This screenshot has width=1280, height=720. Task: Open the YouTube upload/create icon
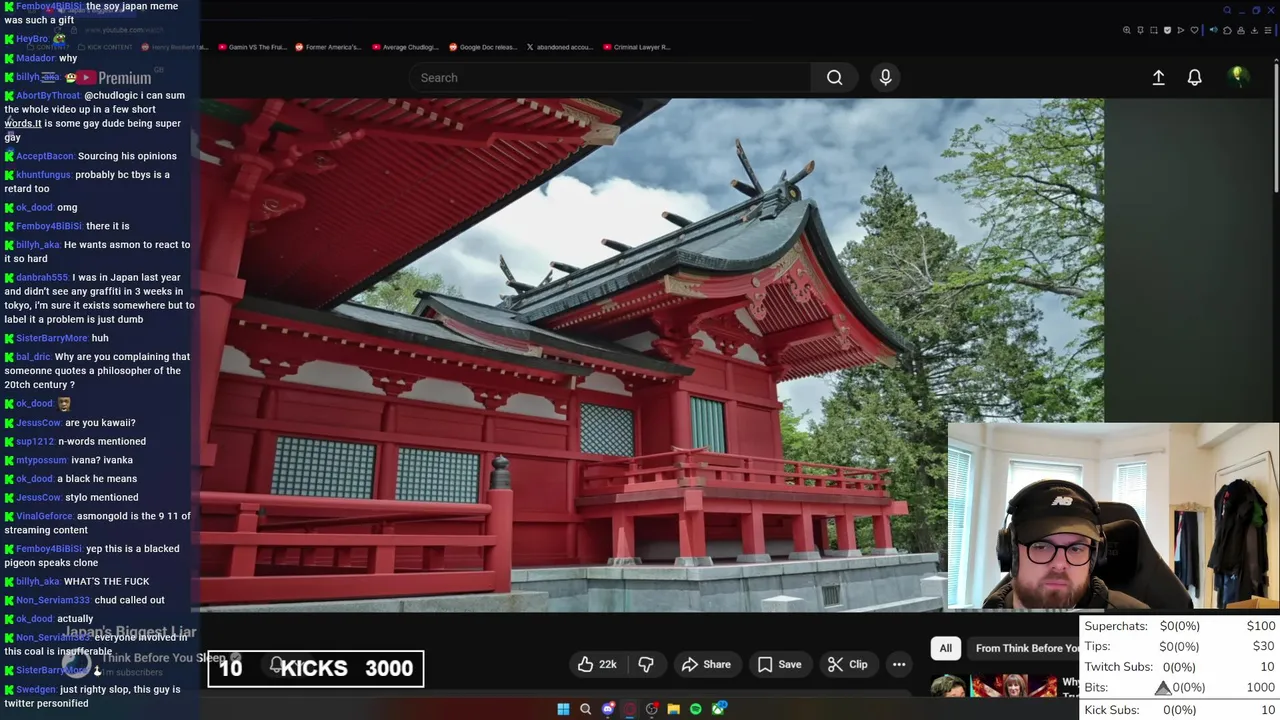point(1158,77)
